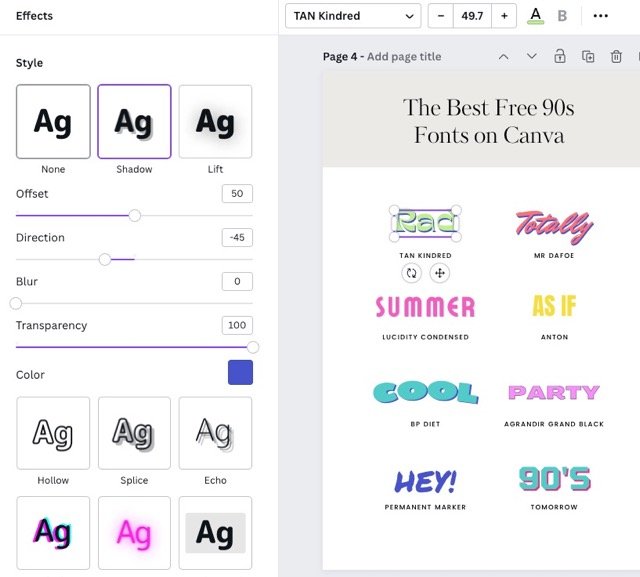Select the AS IF text
640x577 pixels.
554,306
